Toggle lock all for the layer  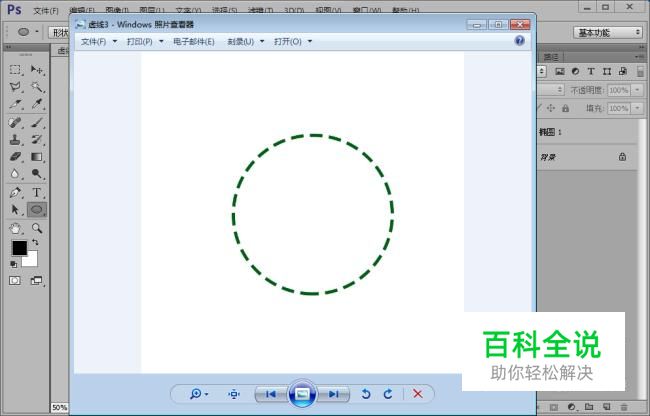[565, 108]
